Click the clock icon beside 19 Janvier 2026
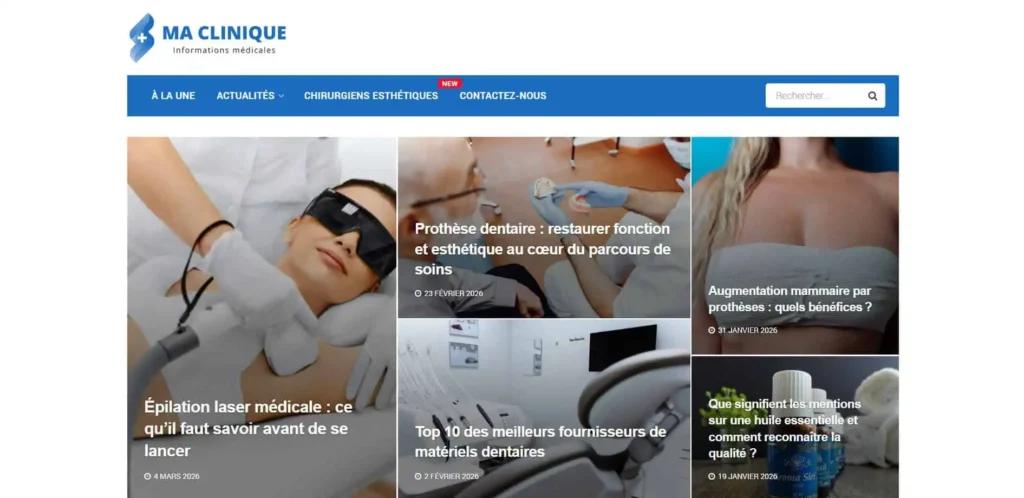Image resolution: width=1024 pixels, height=498 pixels. pyautogui.click(x=712, y=476)
